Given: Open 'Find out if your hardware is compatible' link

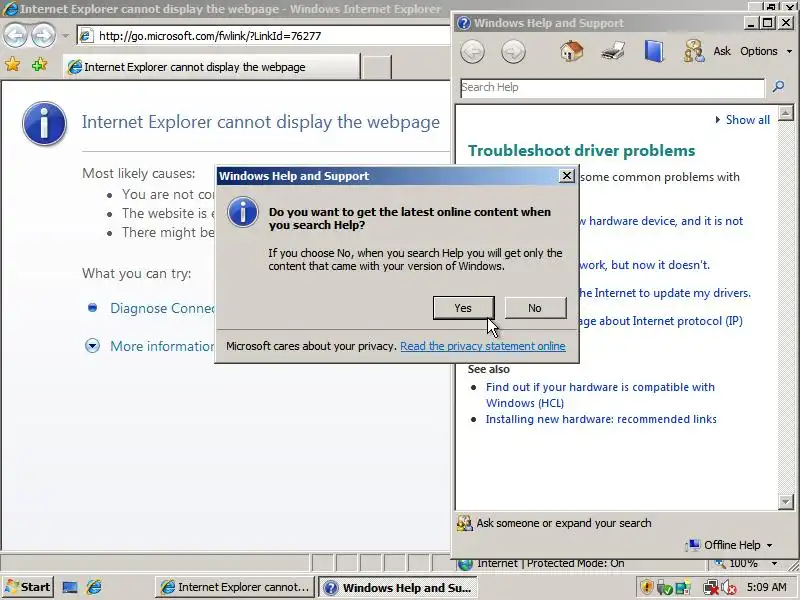Looking at the screenshot, I should tap(600, 395).
